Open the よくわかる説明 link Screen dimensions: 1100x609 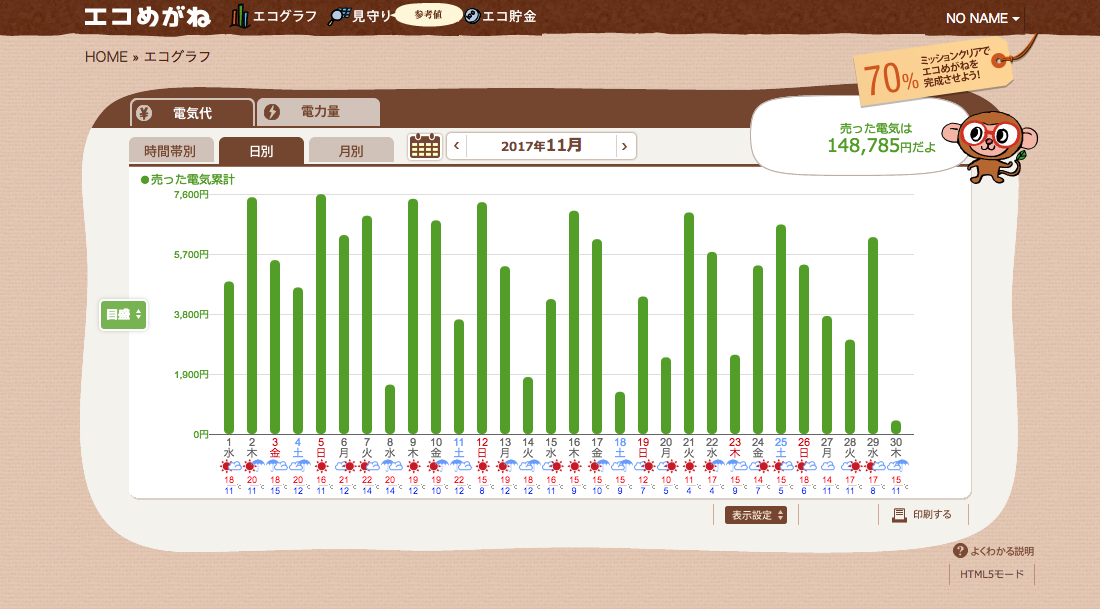coord(1002,551)
